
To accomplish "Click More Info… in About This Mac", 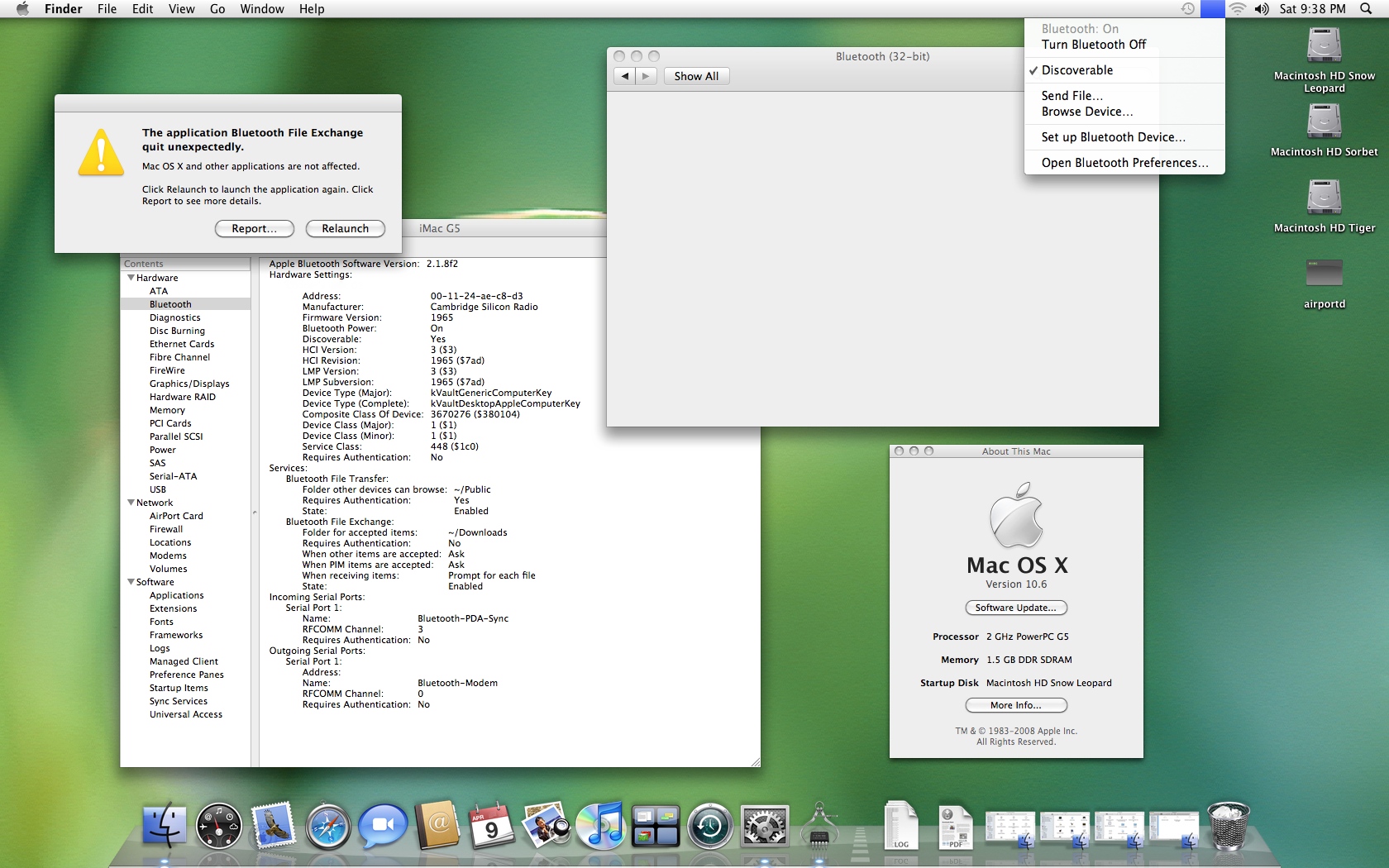I will click(1016, 705).
